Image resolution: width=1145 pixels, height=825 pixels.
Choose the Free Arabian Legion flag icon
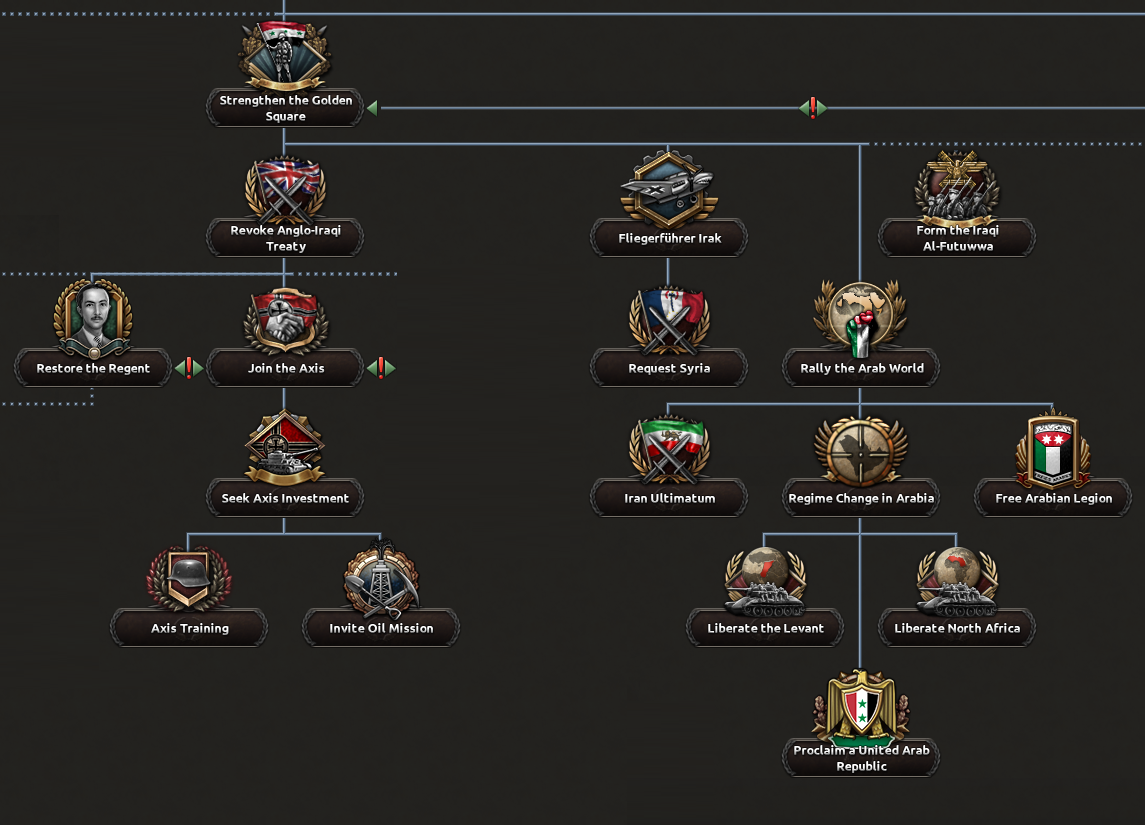click(x=1053, y=449)
